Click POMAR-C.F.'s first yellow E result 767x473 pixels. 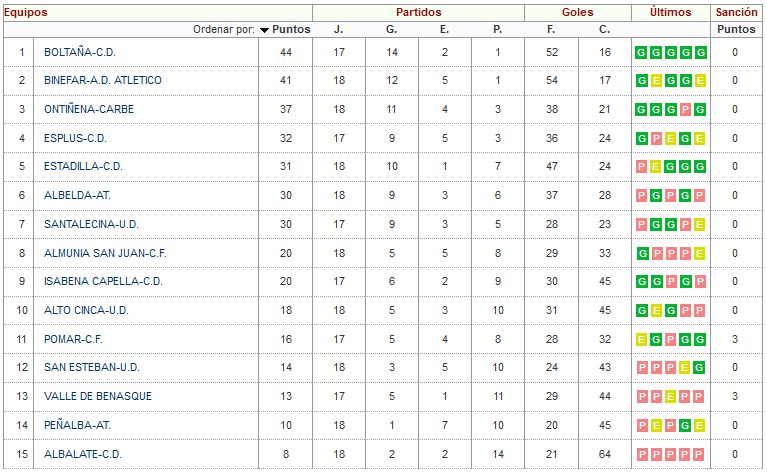pyautogui.click(x=641, y=339)
